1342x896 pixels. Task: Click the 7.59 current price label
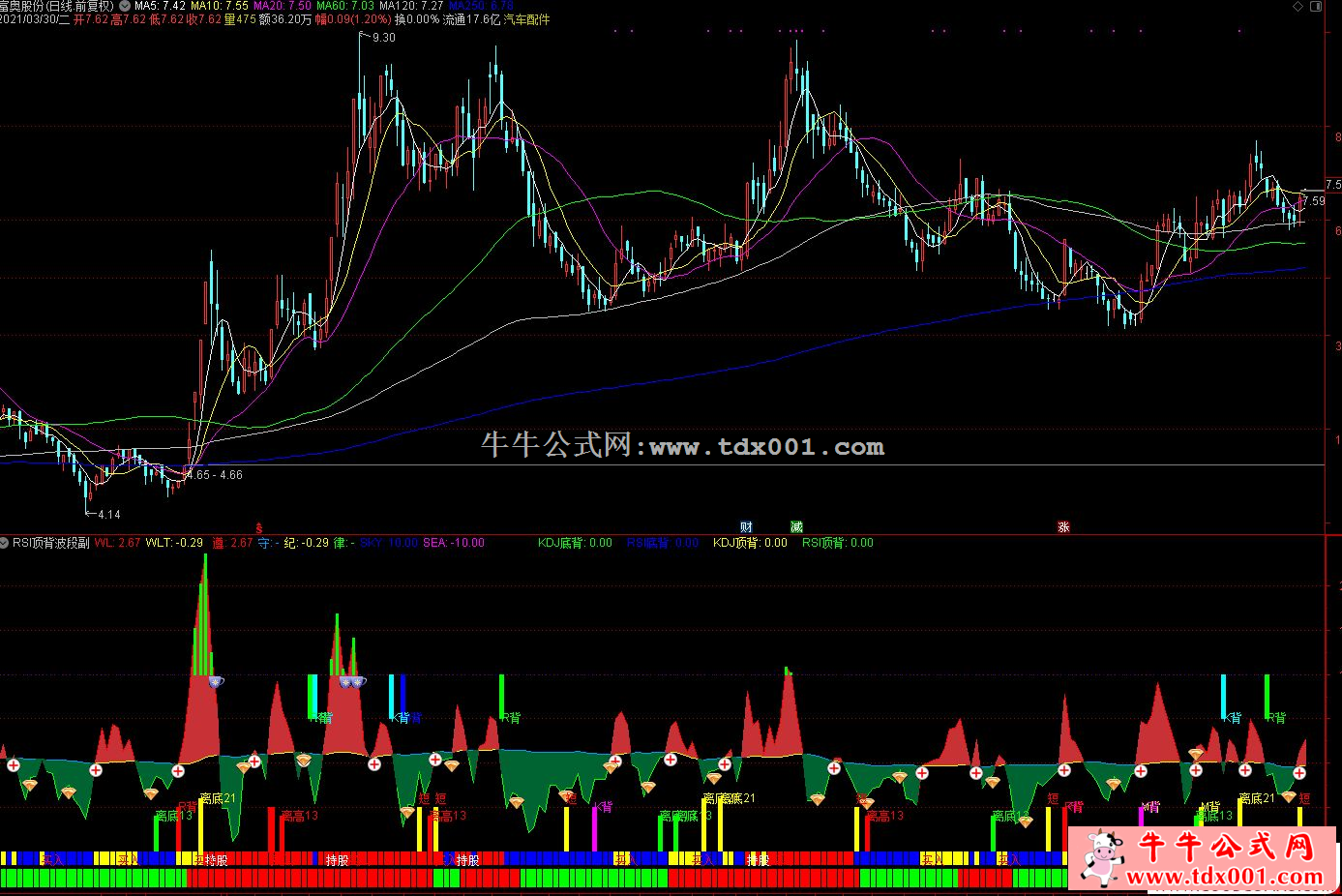pyautogui.click(x=1314, y=201)
